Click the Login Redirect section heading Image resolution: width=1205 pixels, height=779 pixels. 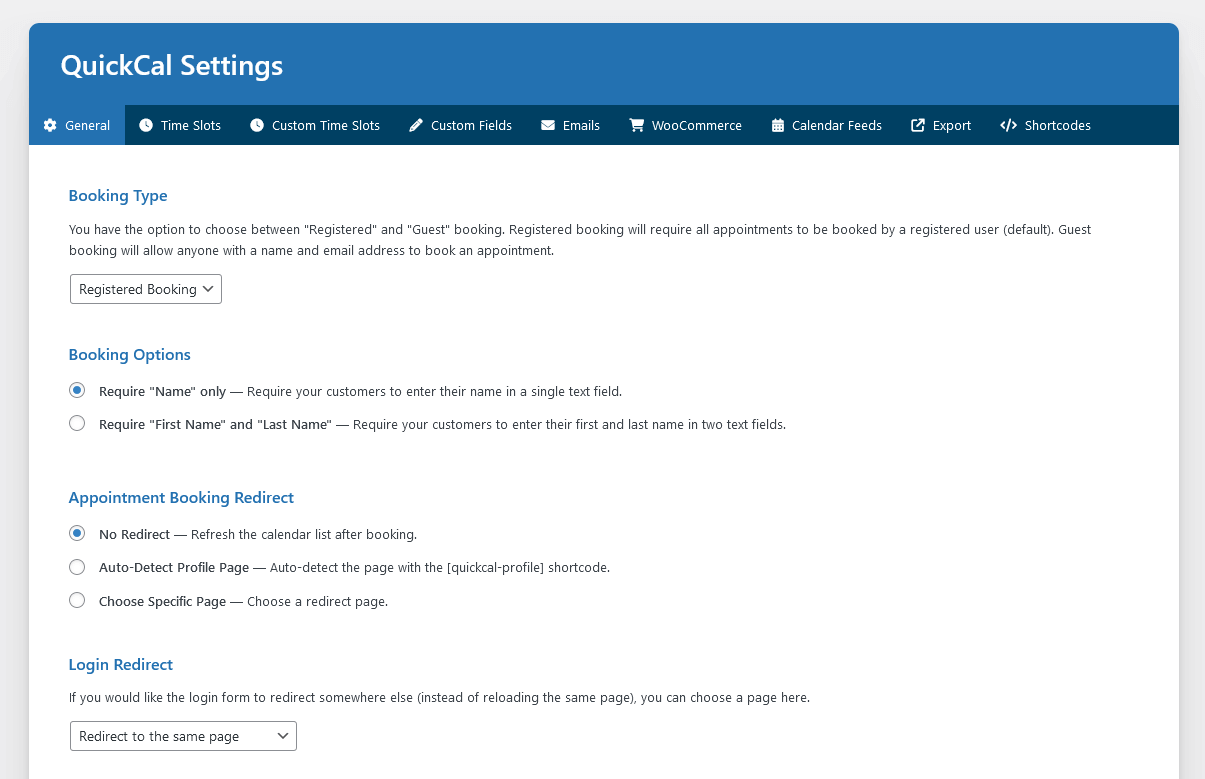point(121,665)
